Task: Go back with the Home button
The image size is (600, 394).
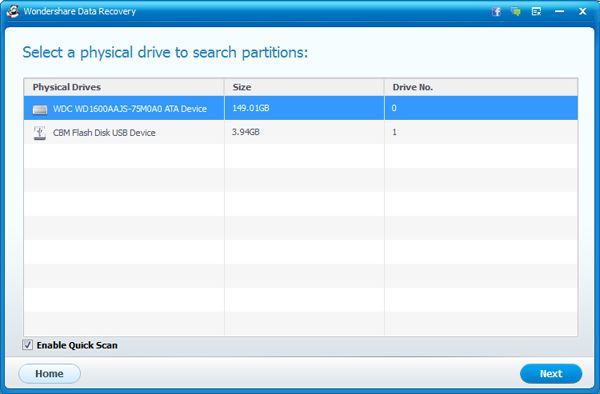Action: pyautogui.click(x=49, y=373)
